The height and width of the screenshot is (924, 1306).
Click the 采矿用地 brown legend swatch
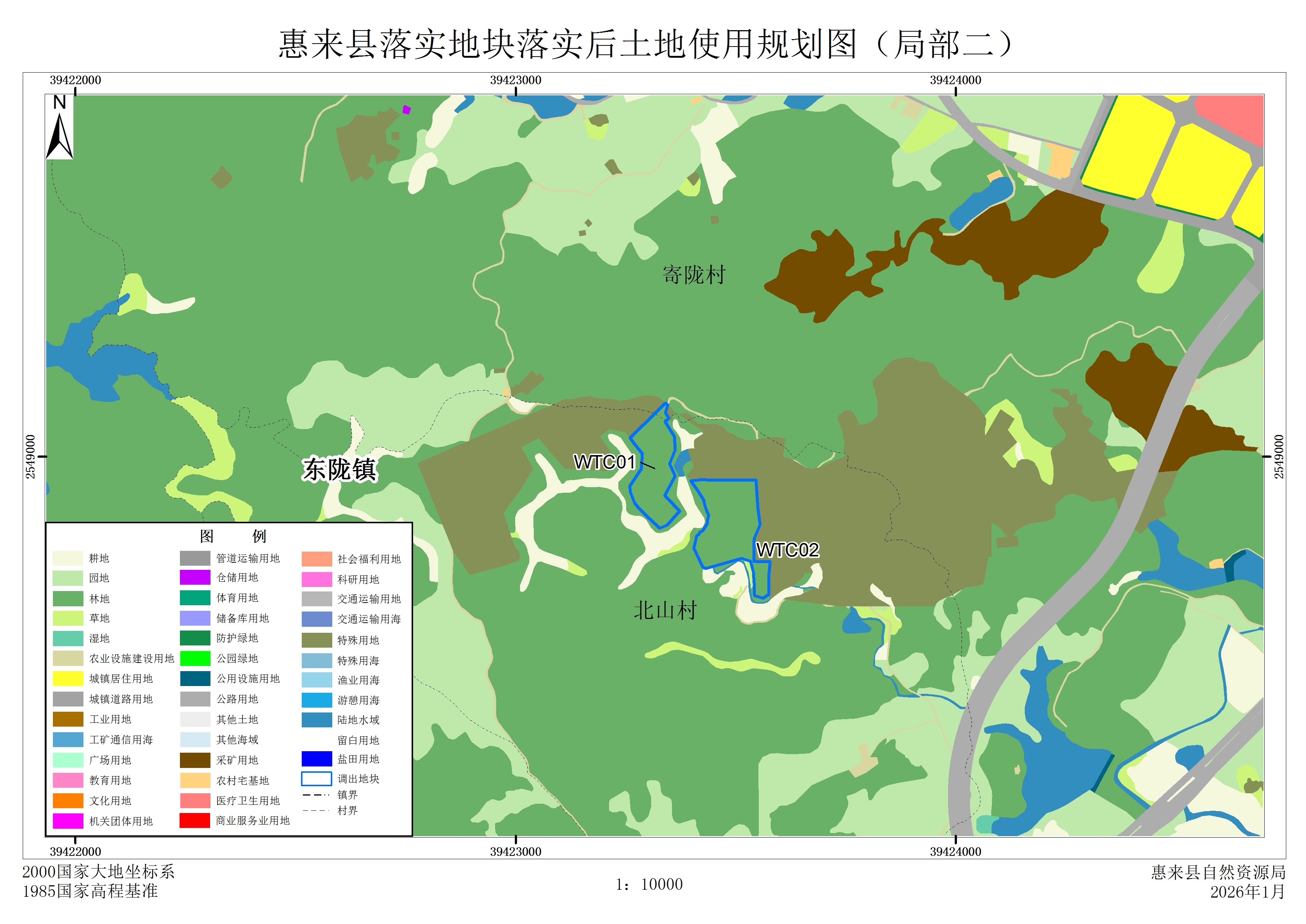coord(195,760)
